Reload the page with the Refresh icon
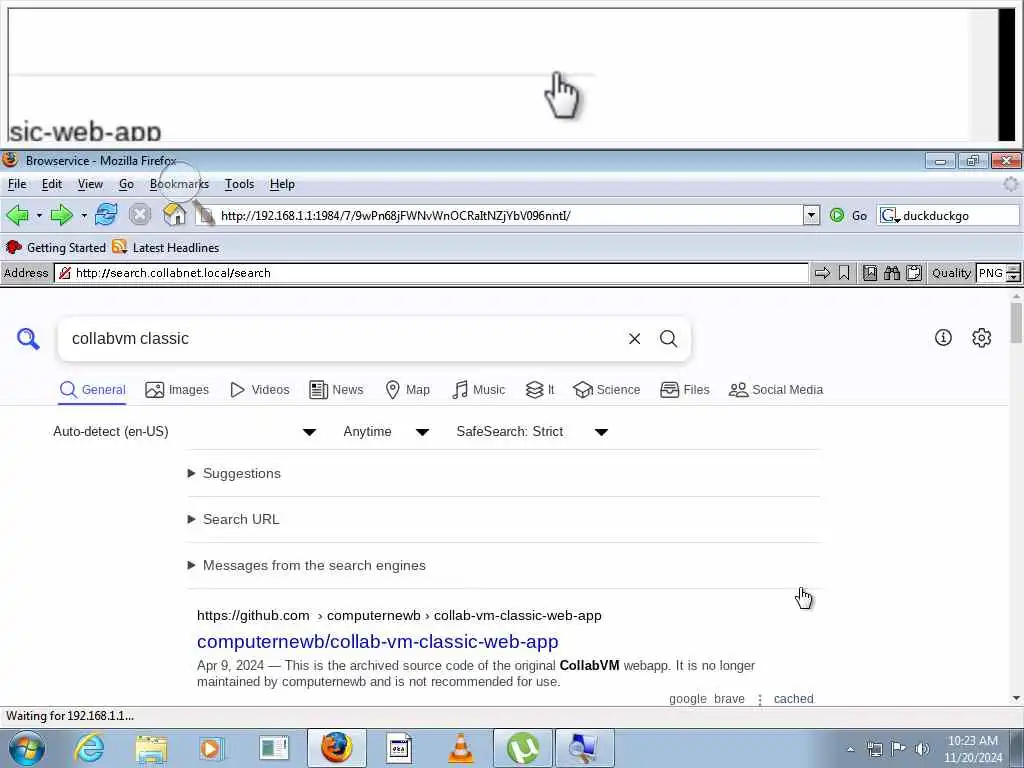This screenshot has width=1024, height=768. coord(106,215)
